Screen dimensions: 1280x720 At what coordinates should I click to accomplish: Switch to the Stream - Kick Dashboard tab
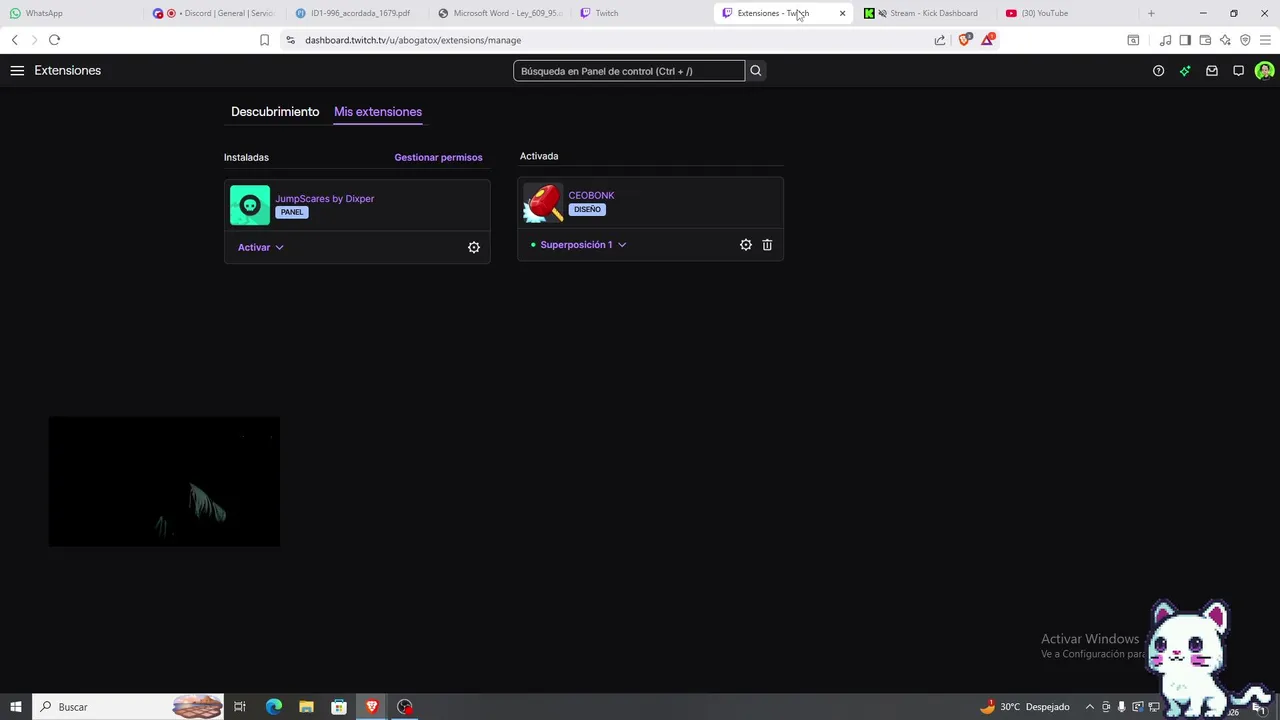(x=928, y=13)
